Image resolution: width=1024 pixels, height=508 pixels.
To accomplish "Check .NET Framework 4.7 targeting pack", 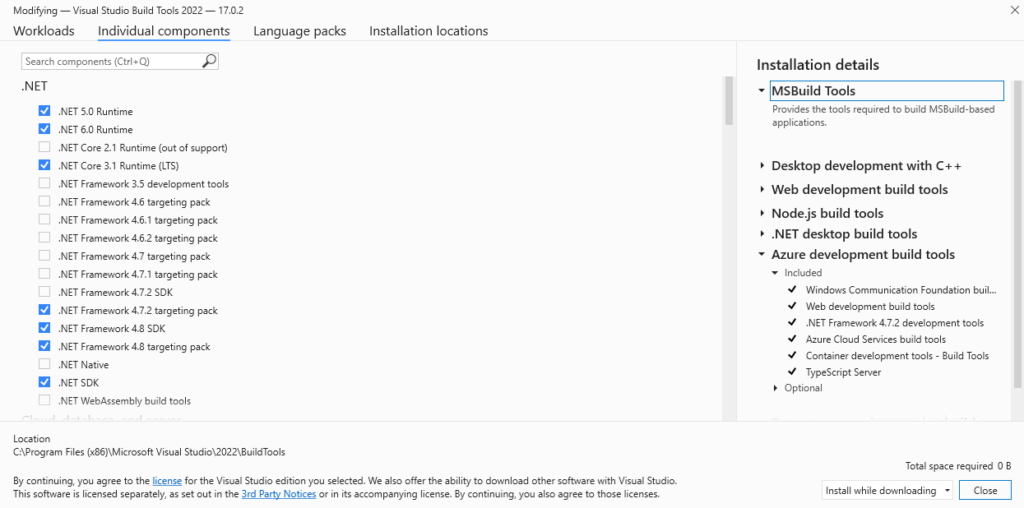I will 44,256.
